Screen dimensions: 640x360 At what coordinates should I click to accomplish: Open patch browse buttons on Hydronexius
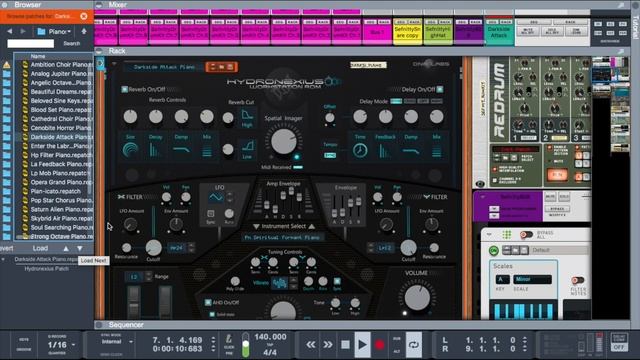(x=222, y=67)
